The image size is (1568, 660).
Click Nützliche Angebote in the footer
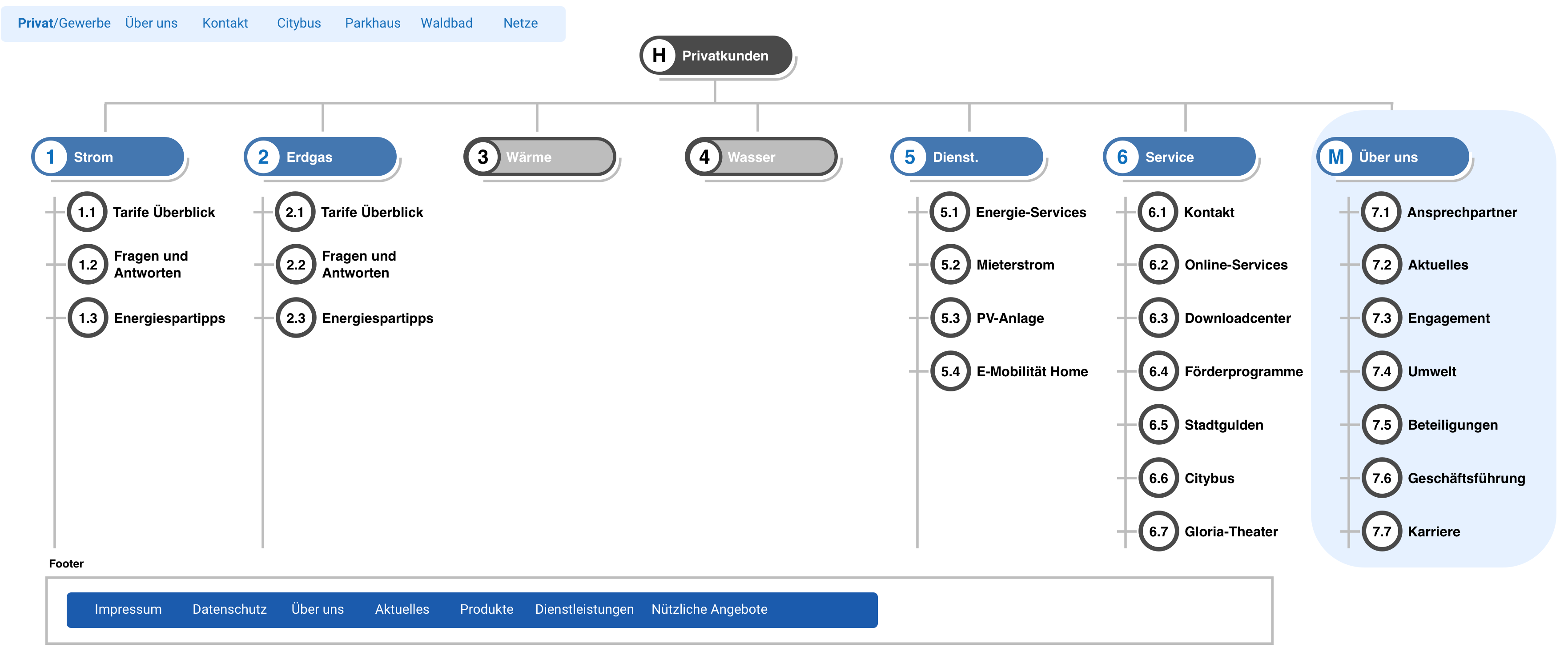click(709, 609)
